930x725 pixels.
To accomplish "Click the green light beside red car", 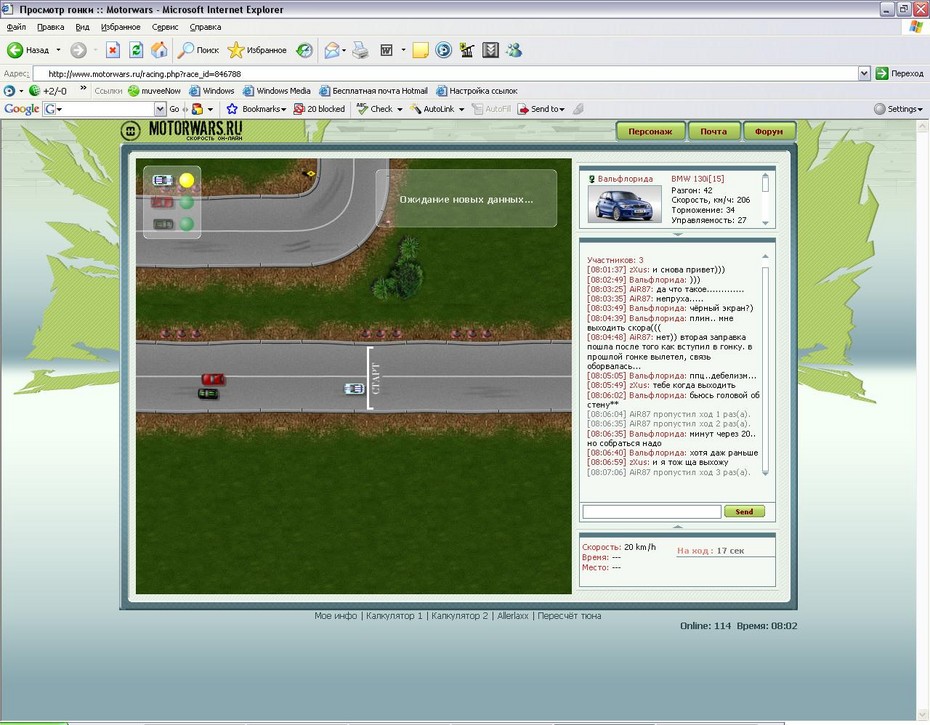I will point(187,202).
